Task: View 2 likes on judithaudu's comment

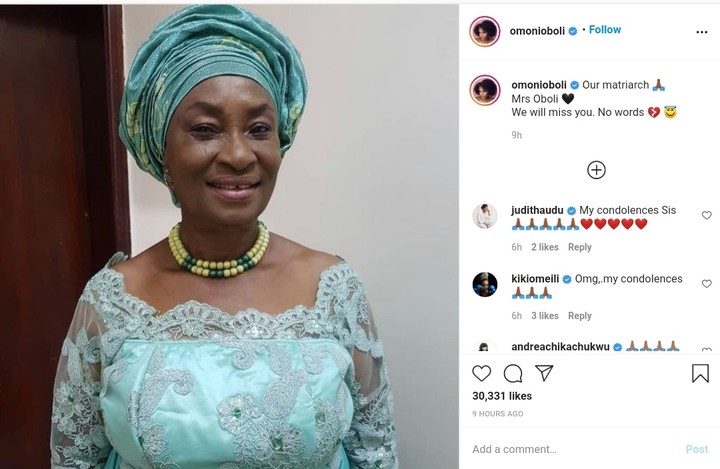Action: pyautogui.click(x=545, y=247)
